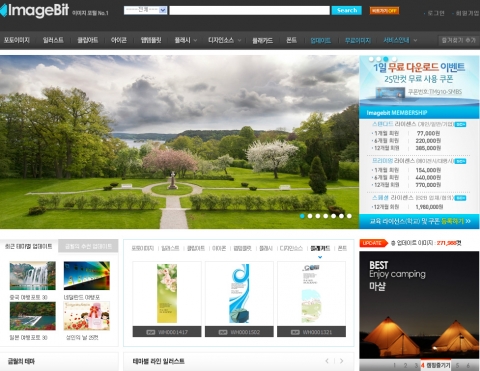The image size is (480, 371).
Task: Open the blue 무료이미지 navigation item
Action: click(x=358, y=41)
